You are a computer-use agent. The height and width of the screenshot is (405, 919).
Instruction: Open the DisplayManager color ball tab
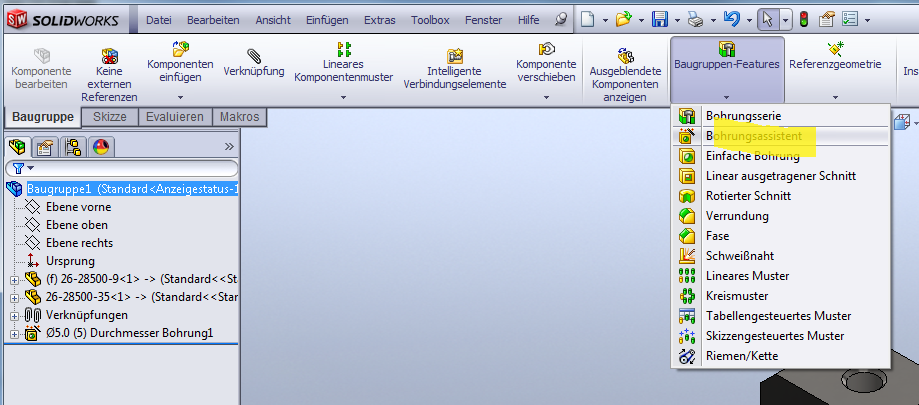[102, 147]
